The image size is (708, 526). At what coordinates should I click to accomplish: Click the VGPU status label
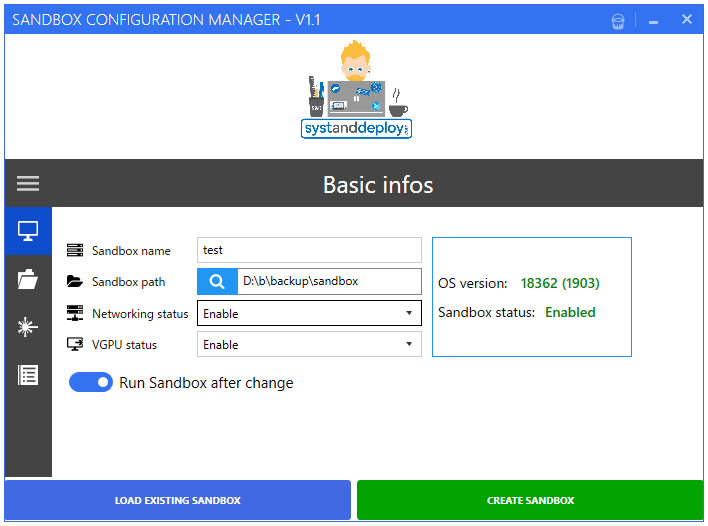124,345
